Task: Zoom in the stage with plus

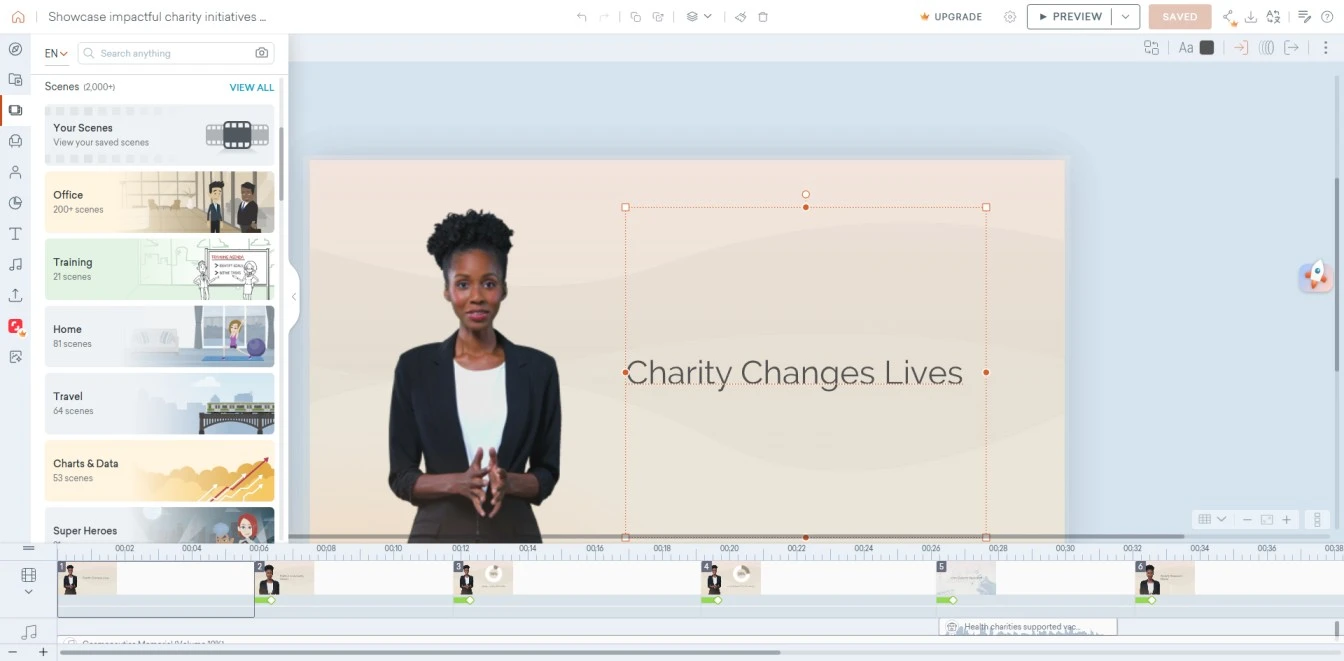Action: (x=1287, y=519)
